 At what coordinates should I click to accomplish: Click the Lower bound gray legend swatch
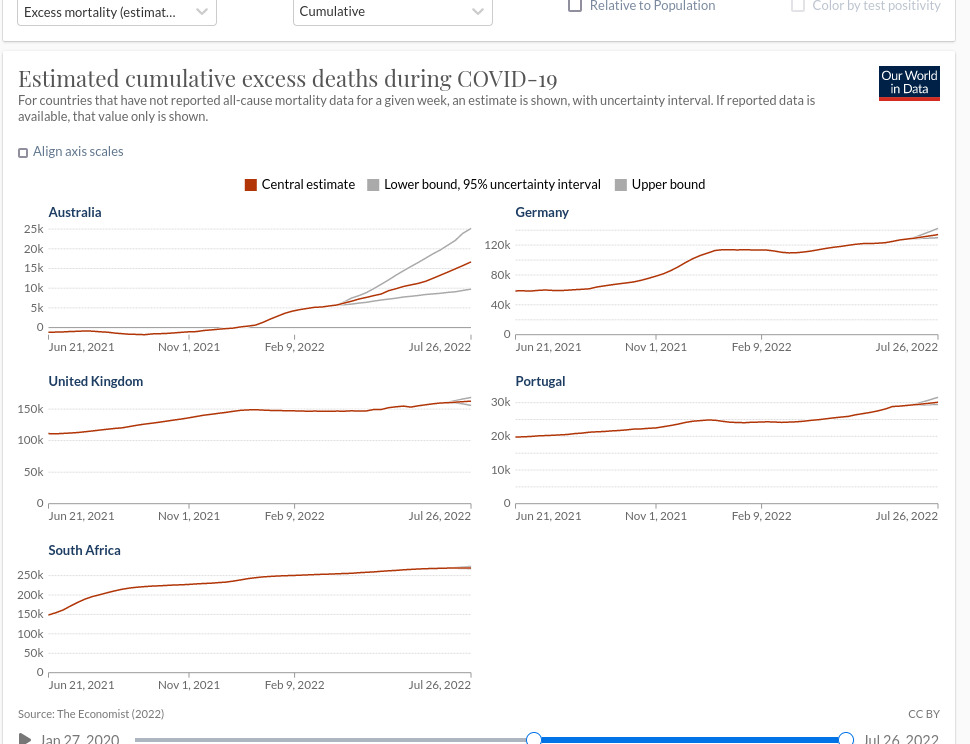click(374, 185)
